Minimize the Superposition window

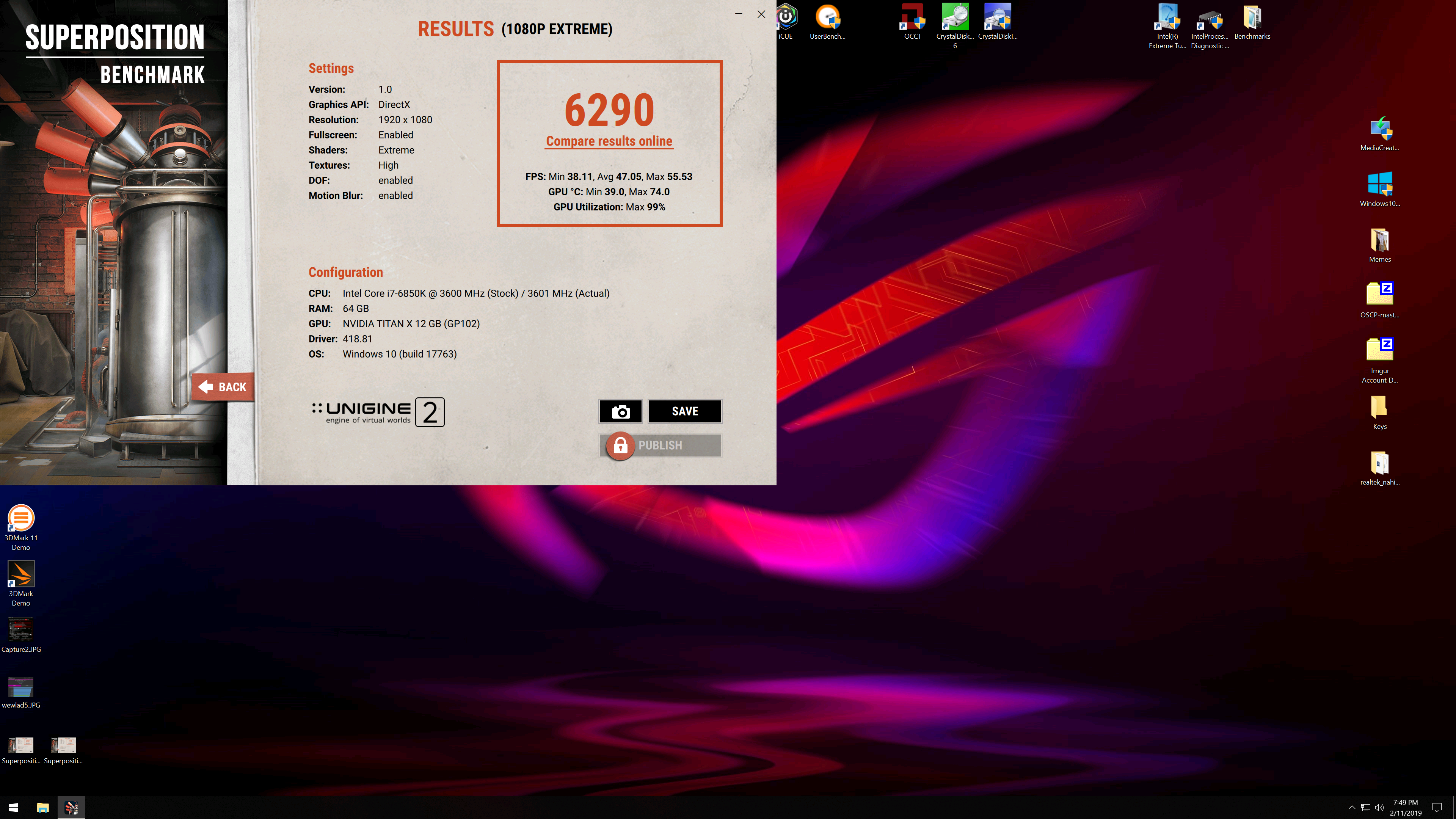click(738, 14)
